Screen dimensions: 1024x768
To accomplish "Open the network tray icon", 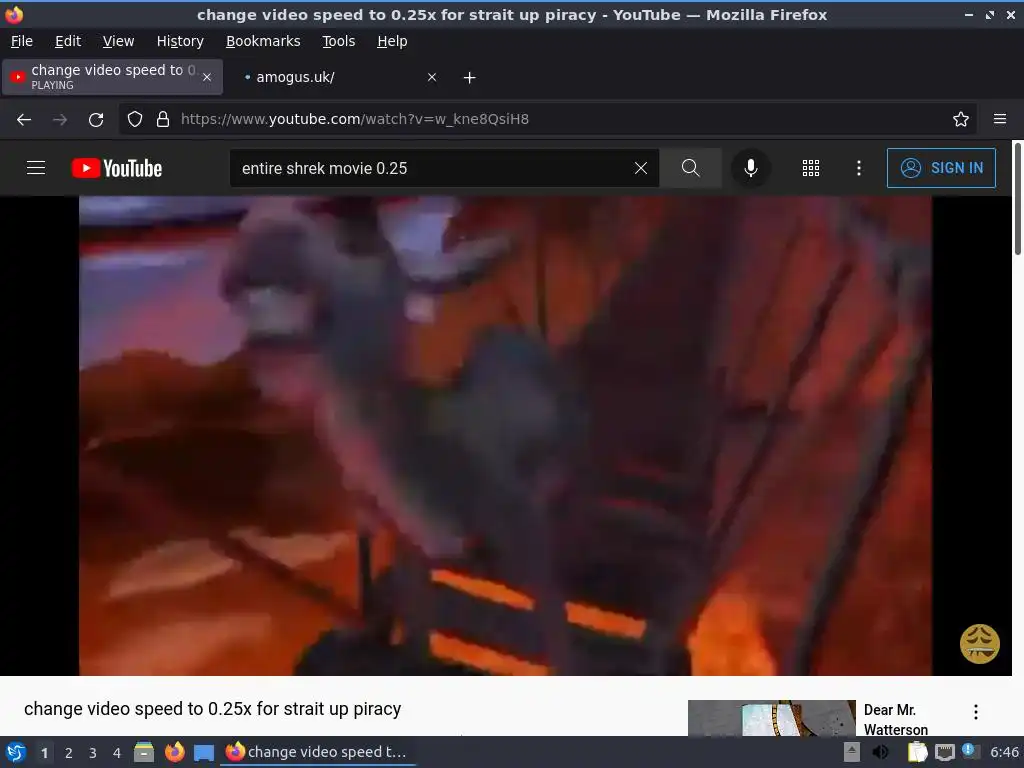I will tap(945, 752).
